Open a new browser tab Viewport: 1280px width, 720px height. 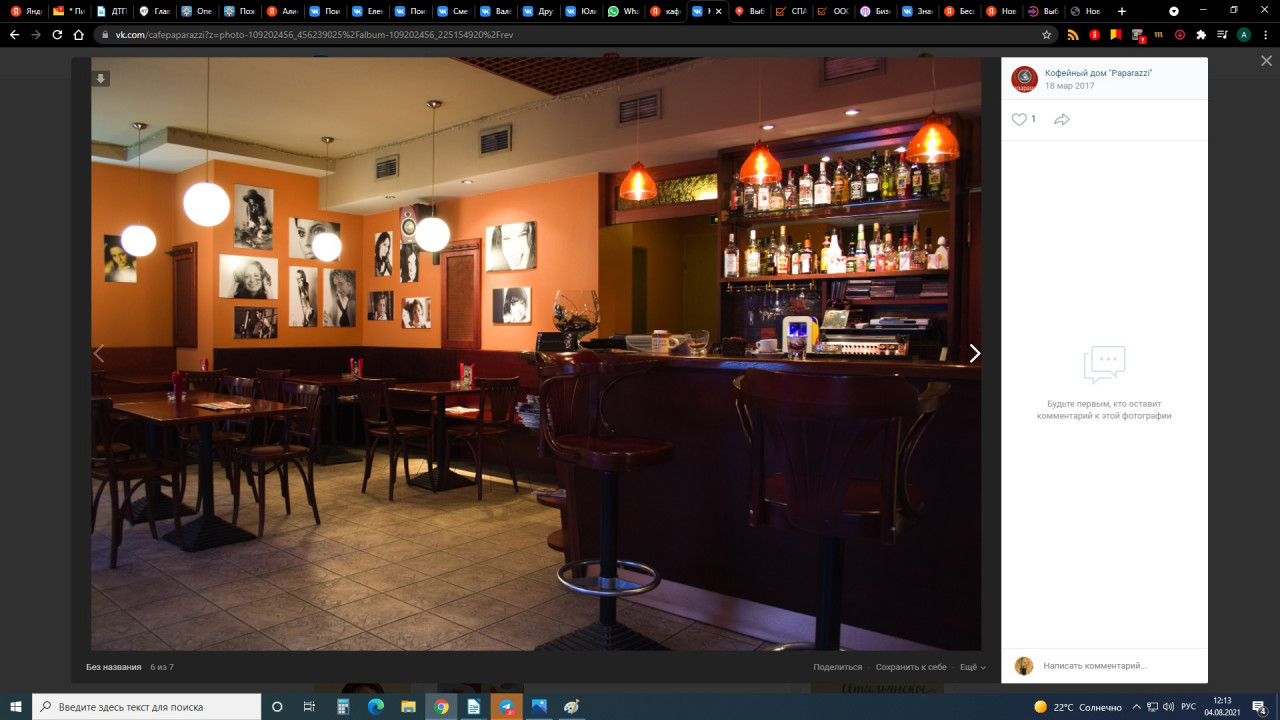click(1121, 11)
